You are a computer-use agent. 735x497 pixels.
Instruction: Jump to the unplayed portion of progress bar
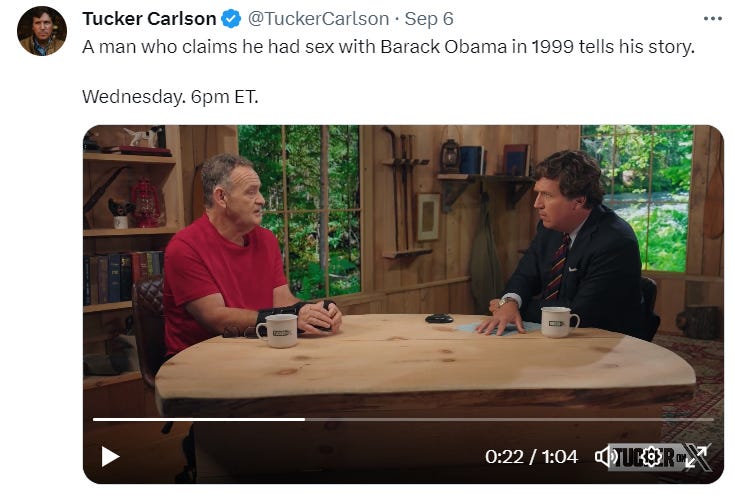509,419
